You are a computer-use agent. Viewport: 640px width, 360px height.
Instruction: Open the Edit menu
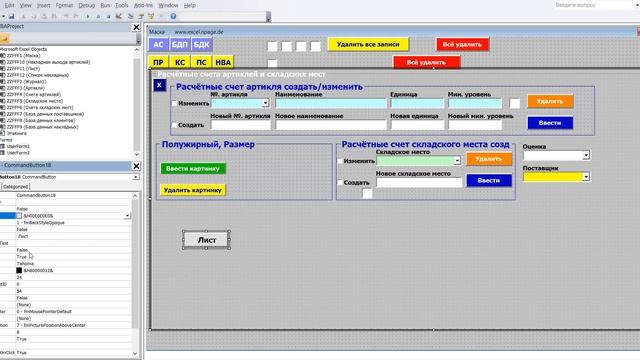[x=9, y=5]
